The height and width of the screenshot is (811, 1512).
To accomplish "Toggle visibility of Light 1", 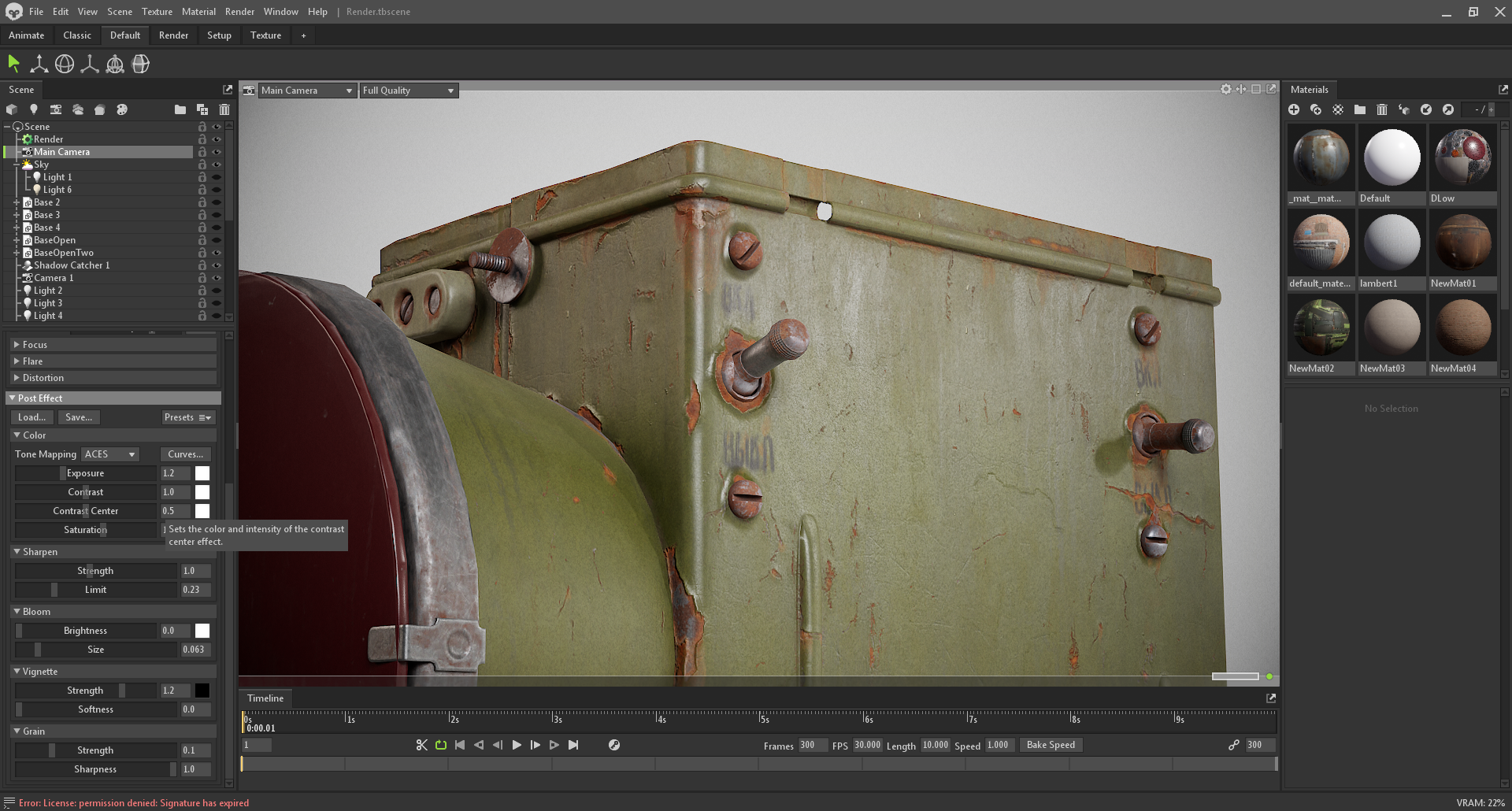I will pyautogui.click(x=217, y=177).
